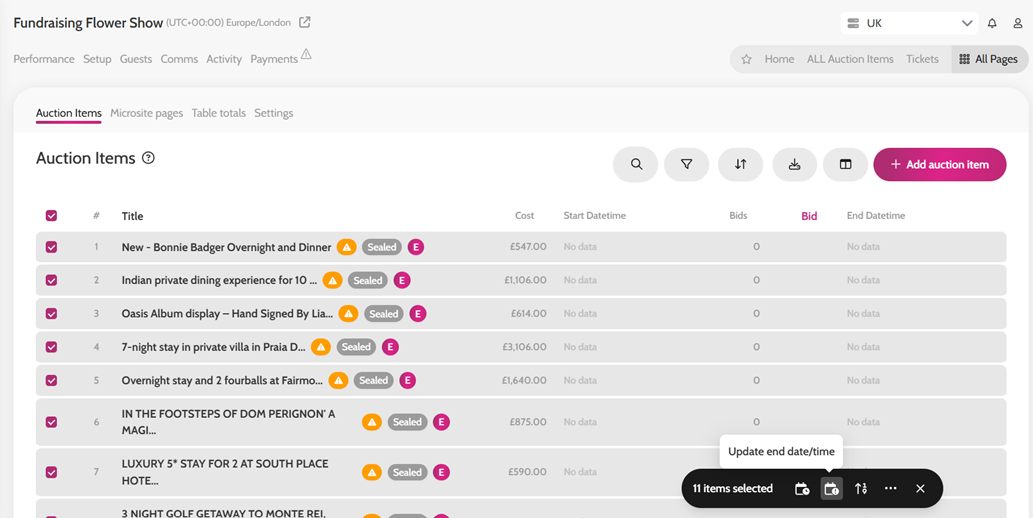Click the Payments warning triangle icon

pyautogui.click(x=306, y=54)
